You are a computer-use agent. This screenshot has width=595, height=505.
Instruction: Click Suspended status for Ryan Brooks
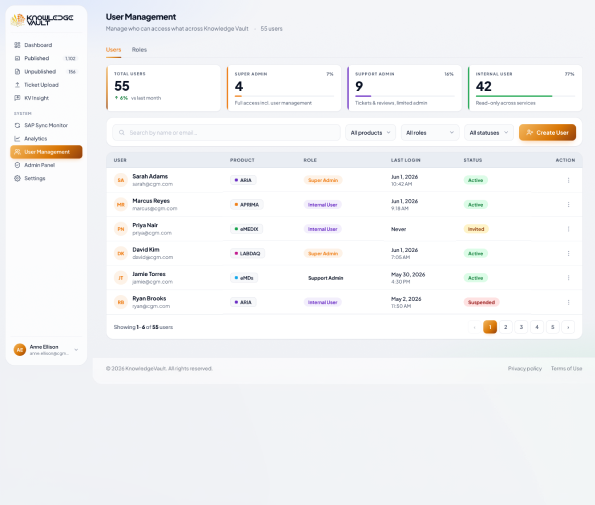[x=481, y=302]
